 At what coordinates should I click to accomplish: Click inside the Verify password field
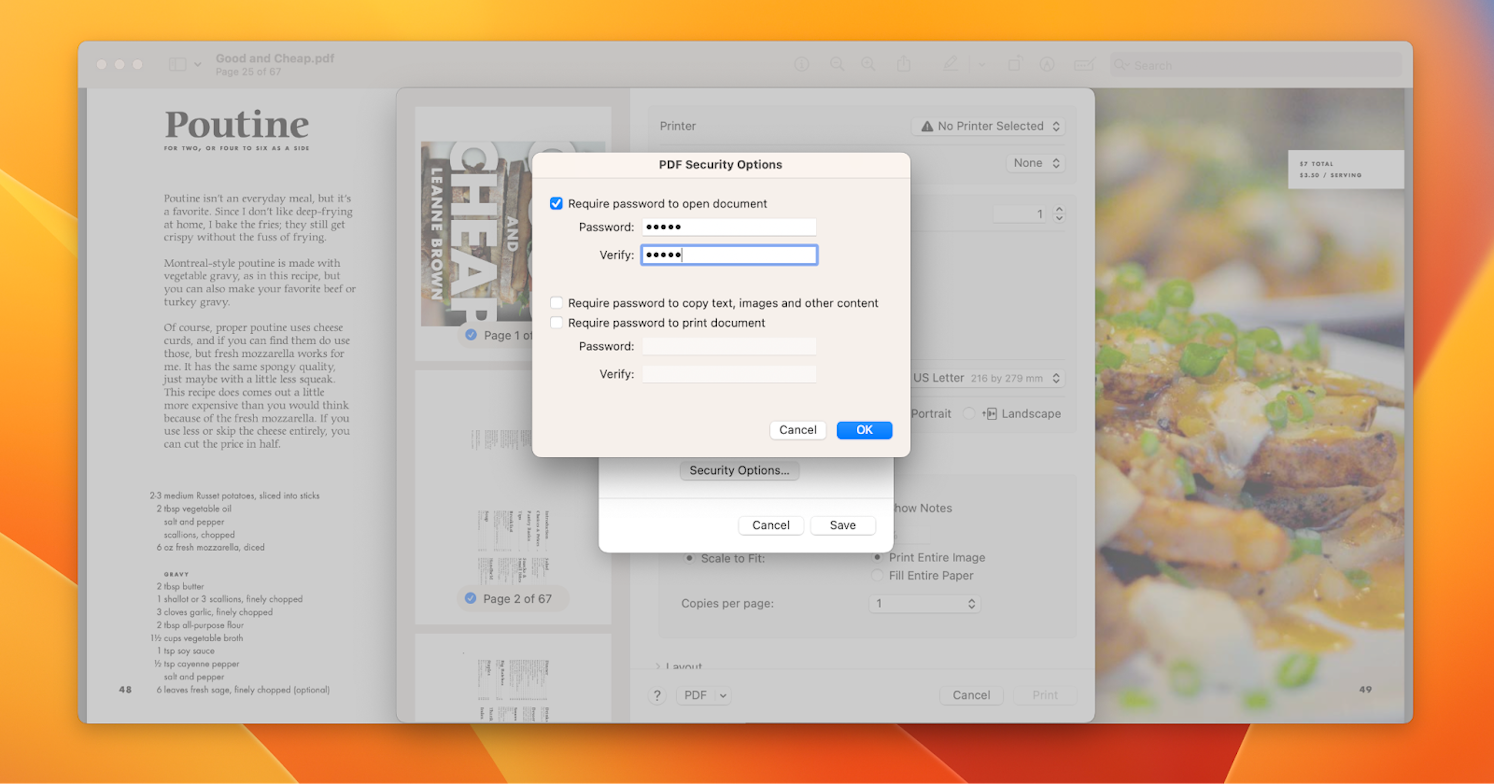tap(728, 254)
